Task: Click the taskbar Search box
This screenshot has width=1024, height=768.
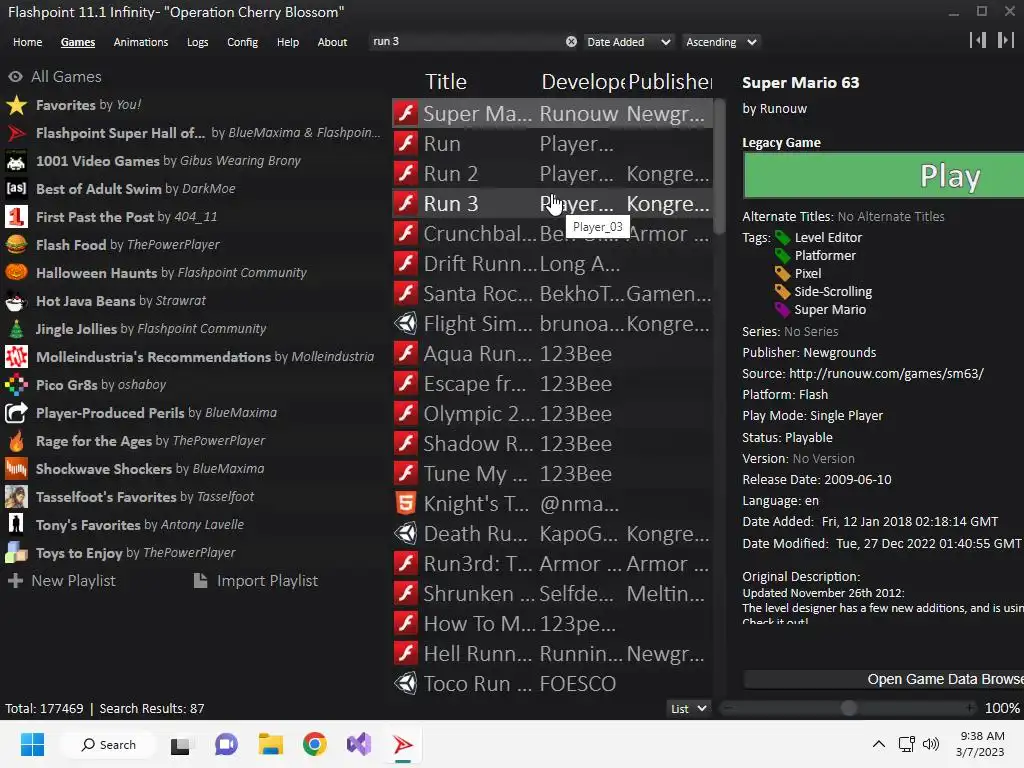Action: click(108, 744)
